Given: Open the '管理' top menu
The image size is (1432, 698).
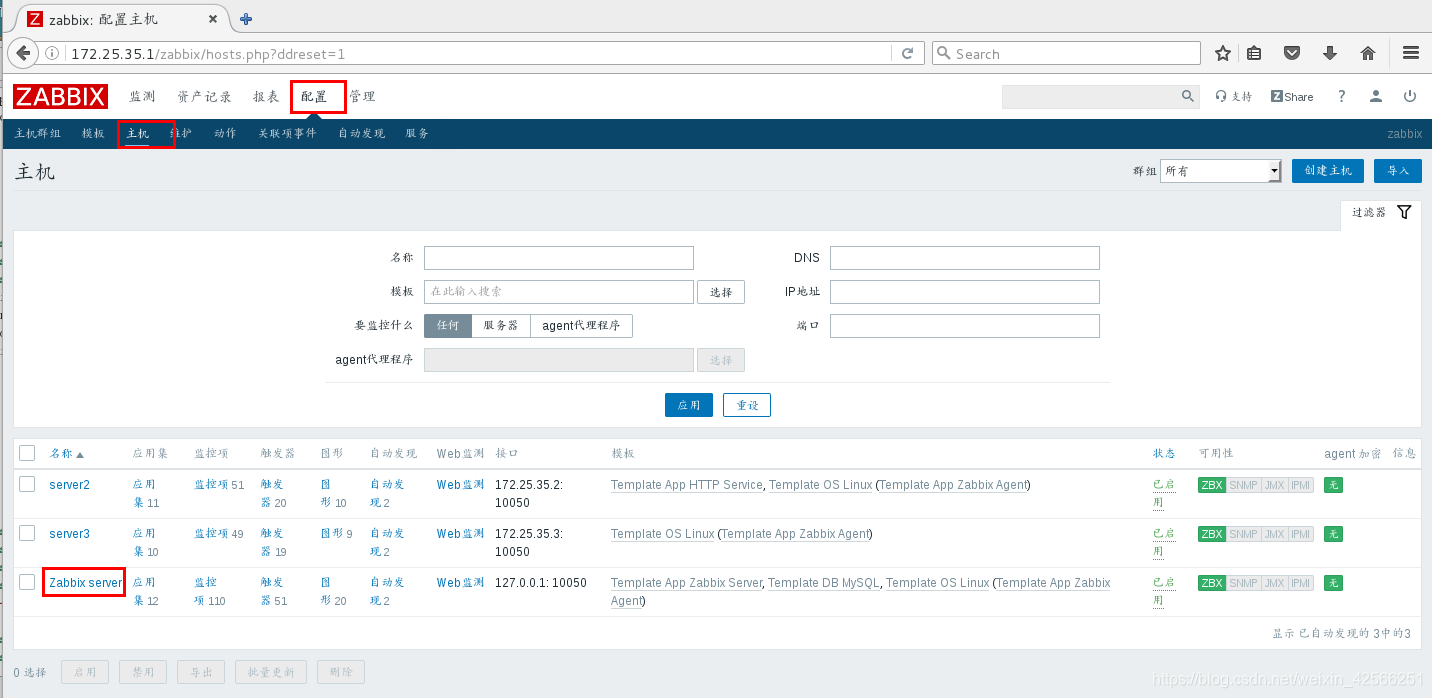Looking at the screenshot, I should [x=362, y=97].
